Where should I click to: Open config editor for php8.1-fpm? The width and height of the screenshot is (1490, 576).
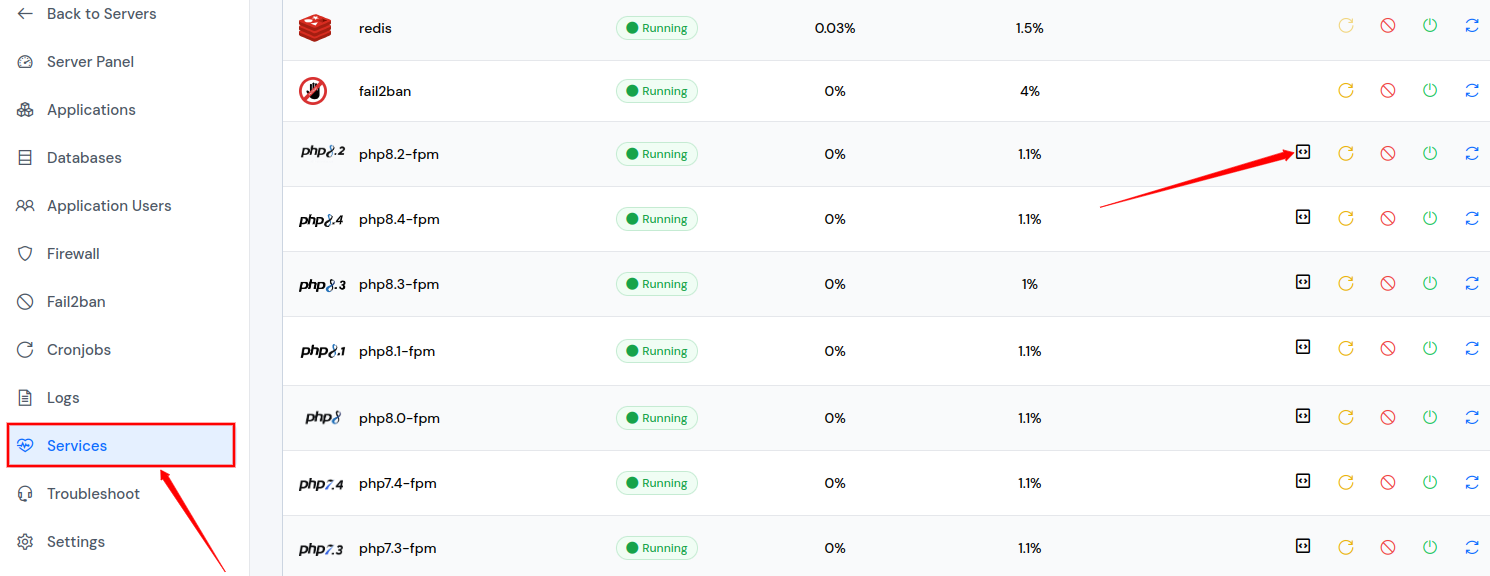(1303, 347)
